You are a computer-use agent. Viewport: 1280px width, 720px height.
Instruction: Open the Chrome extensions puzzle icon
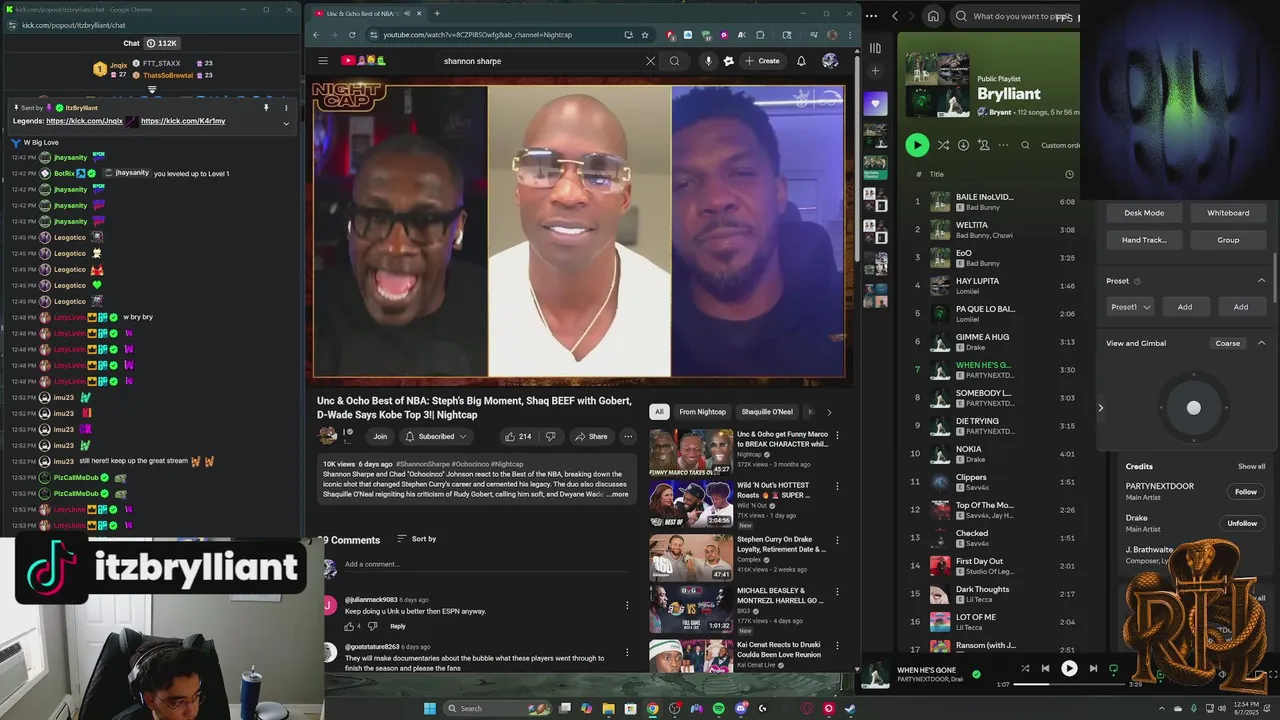click(760, 35)
